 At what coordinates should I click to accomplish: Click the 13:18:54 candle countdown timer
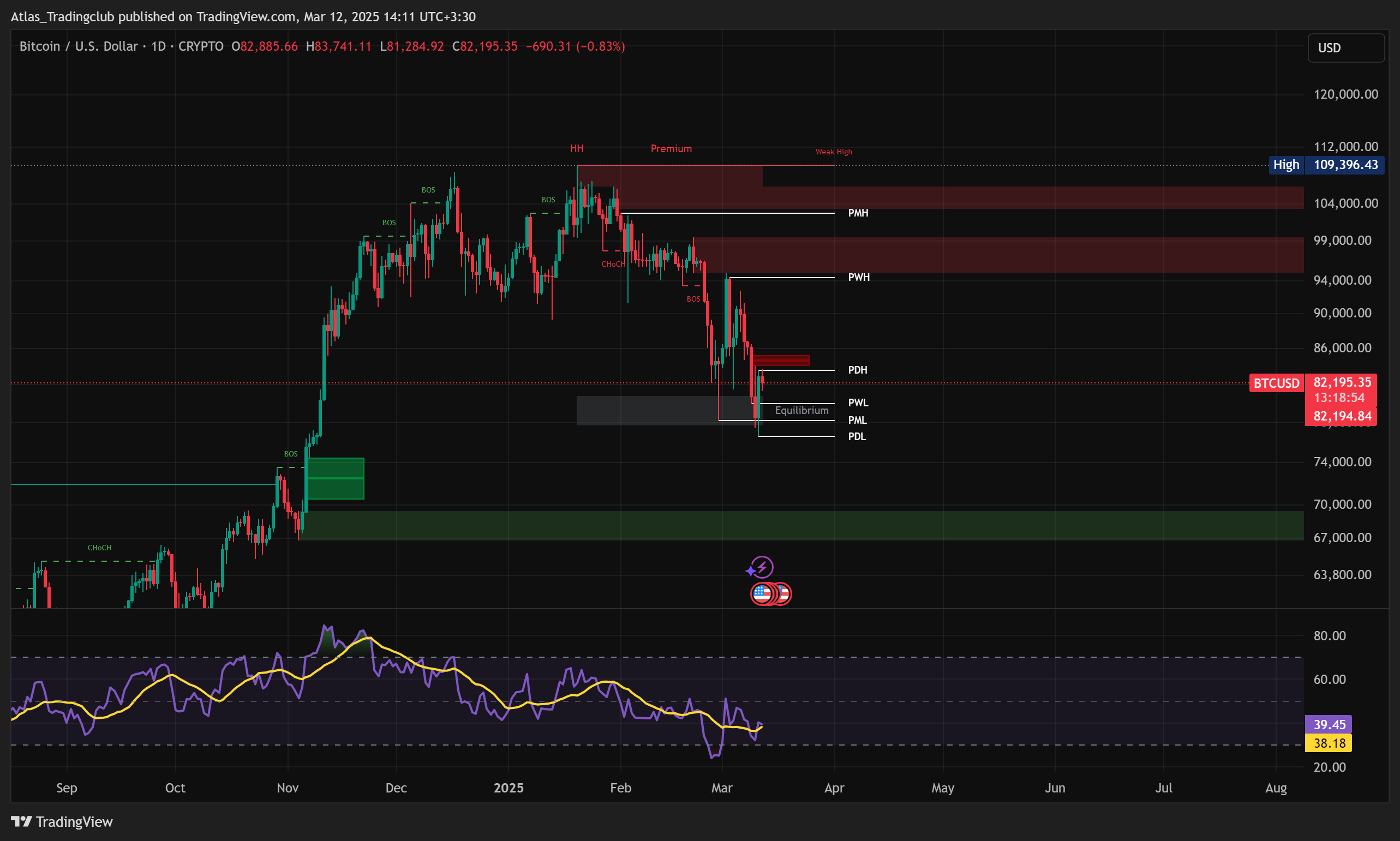pyautogui.click(x=1339, y=398)
